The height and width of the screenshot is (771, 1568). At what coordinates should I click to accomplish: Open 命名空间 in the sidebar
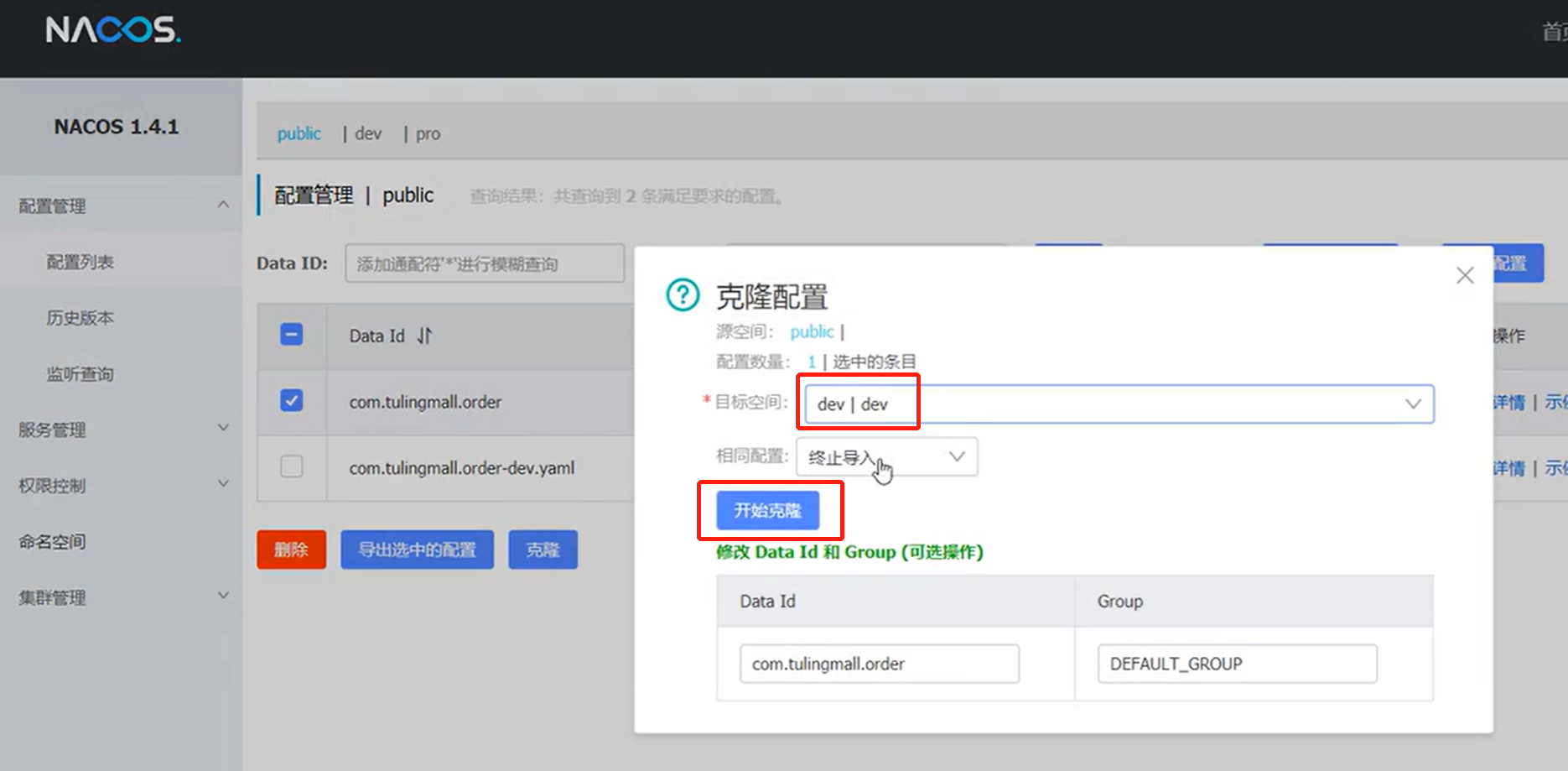(52, 542)
